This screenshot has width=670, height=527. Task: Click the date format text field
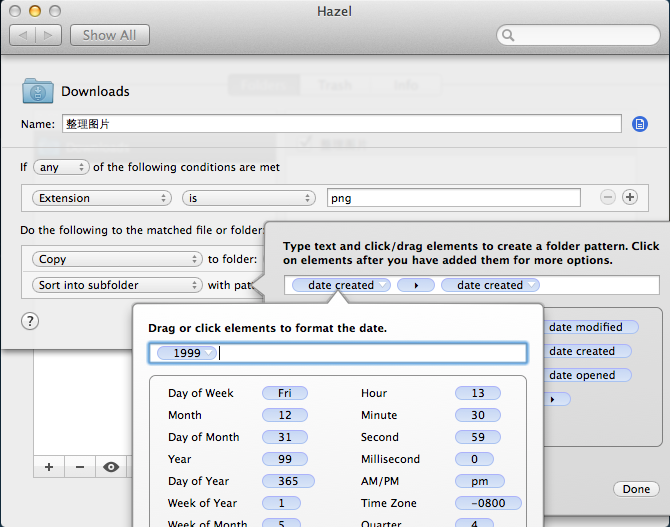(338, 353)
